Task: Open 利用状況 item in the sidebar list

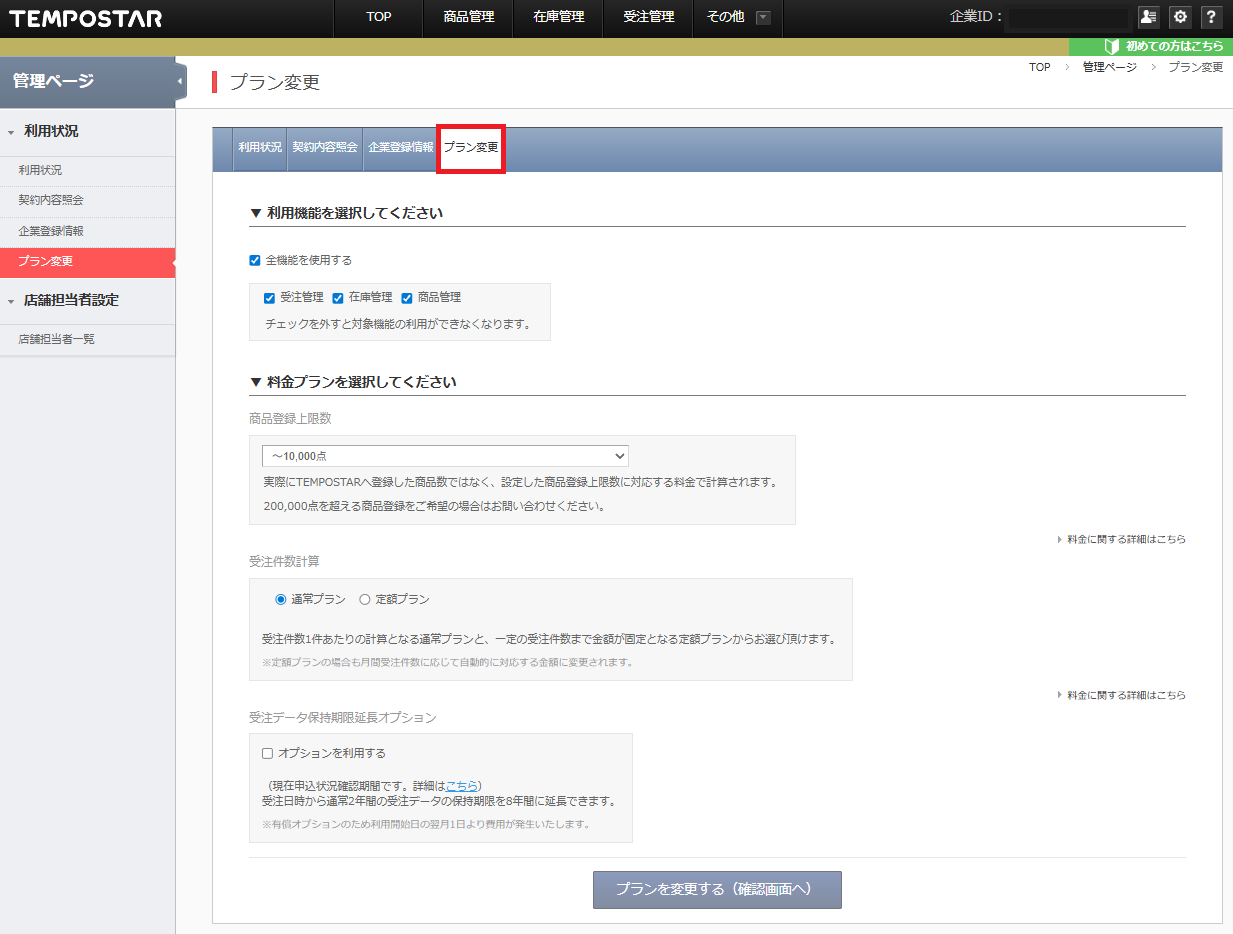Action: (87, 170)
